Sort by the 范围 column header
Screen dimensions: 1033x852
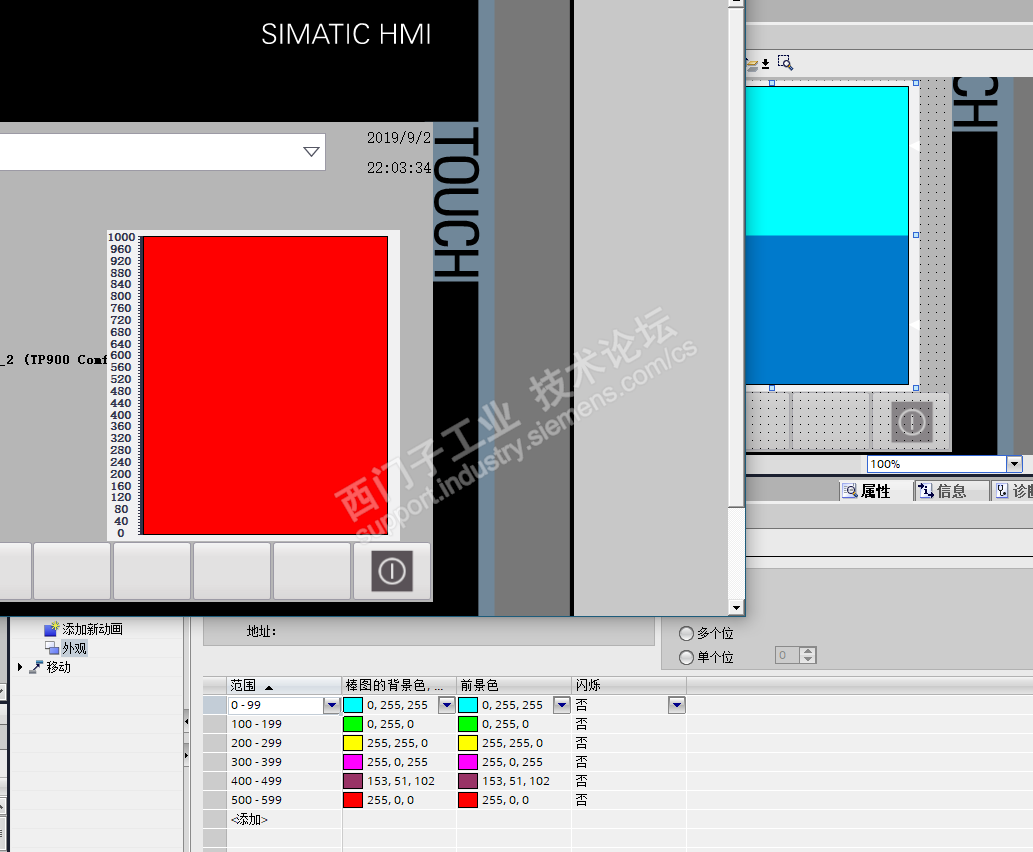click(x=285, y=685)
